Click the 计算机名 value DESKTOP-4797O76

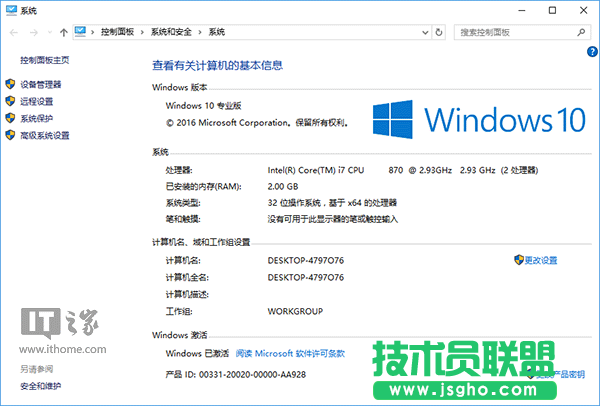pyautogui.click(x=306, y=260)
